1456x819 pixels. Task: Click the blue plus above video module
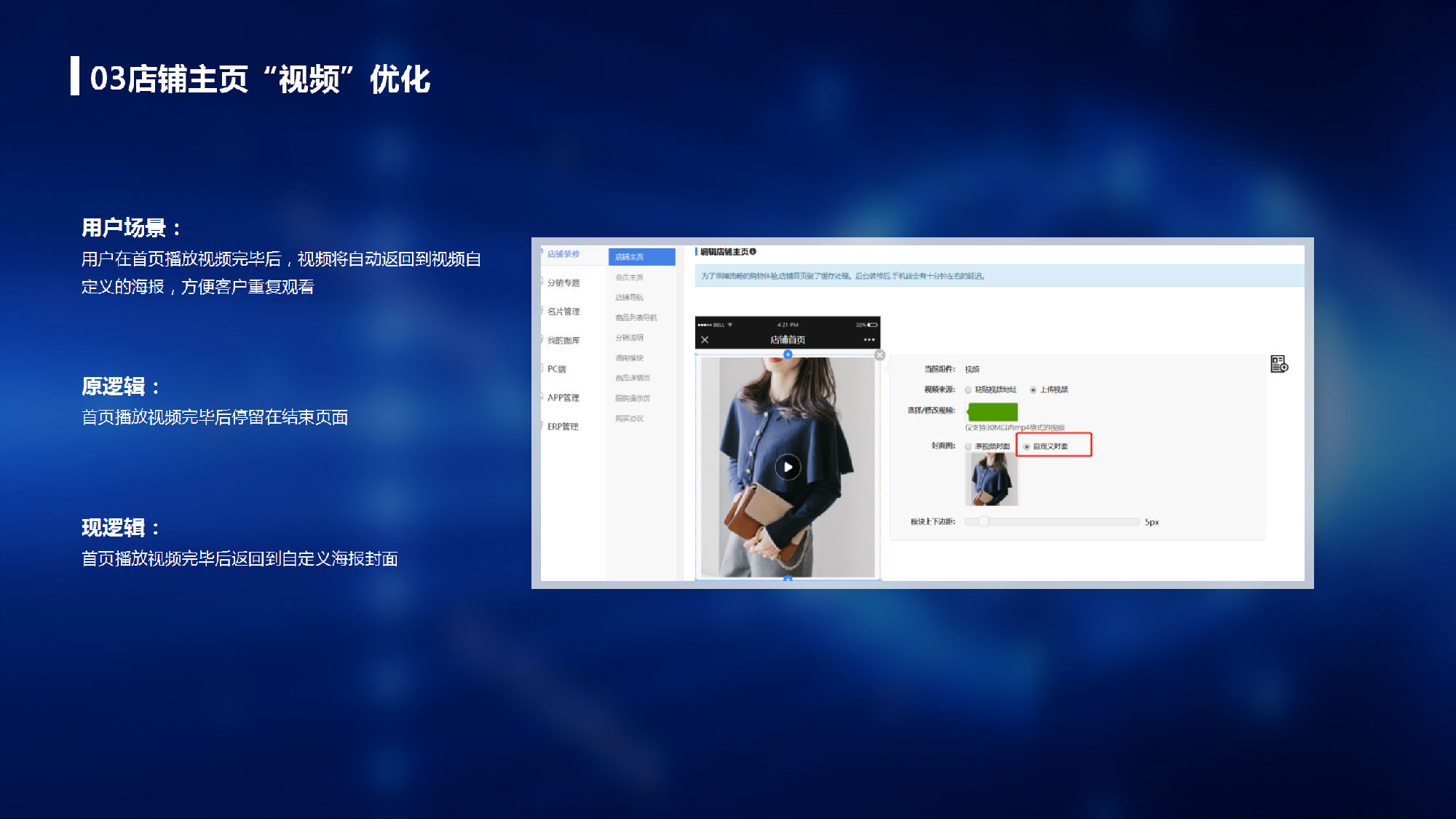pos(788,355)
